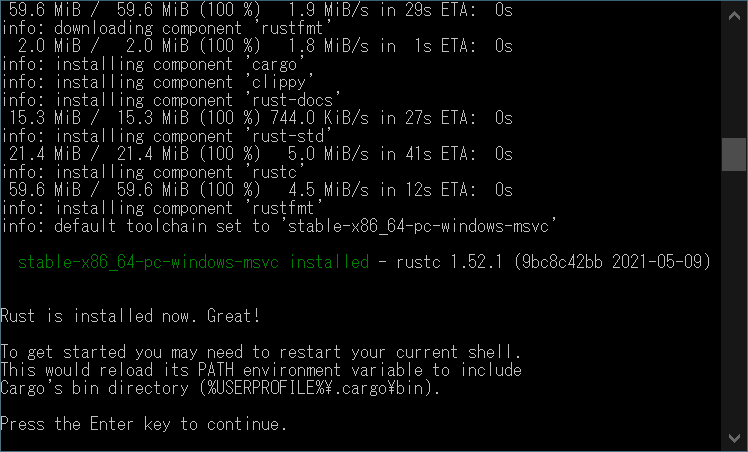The image size is (748, 452).
Task: Select the '(9bc8c42bb 2021-05-09)' commit hash text
Action: [x=613, y=262]
